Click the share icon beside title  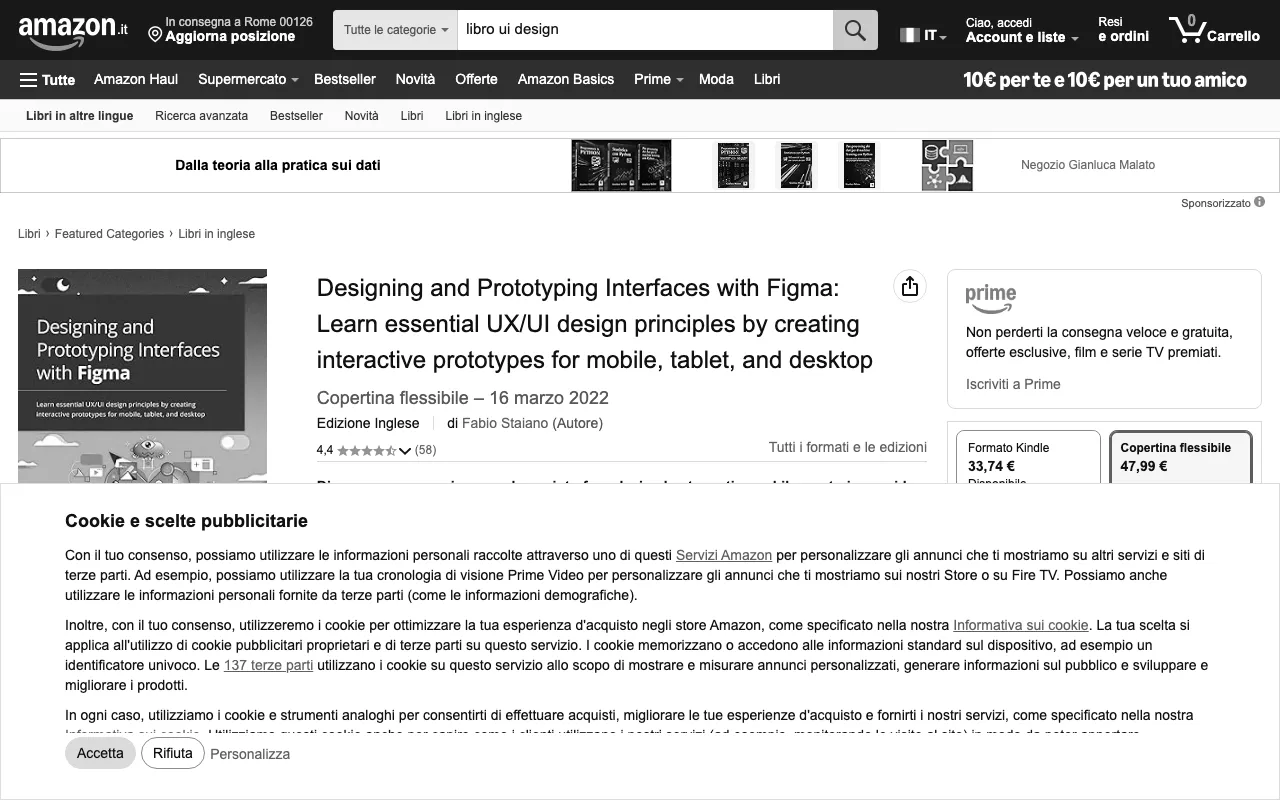[909, 287]
